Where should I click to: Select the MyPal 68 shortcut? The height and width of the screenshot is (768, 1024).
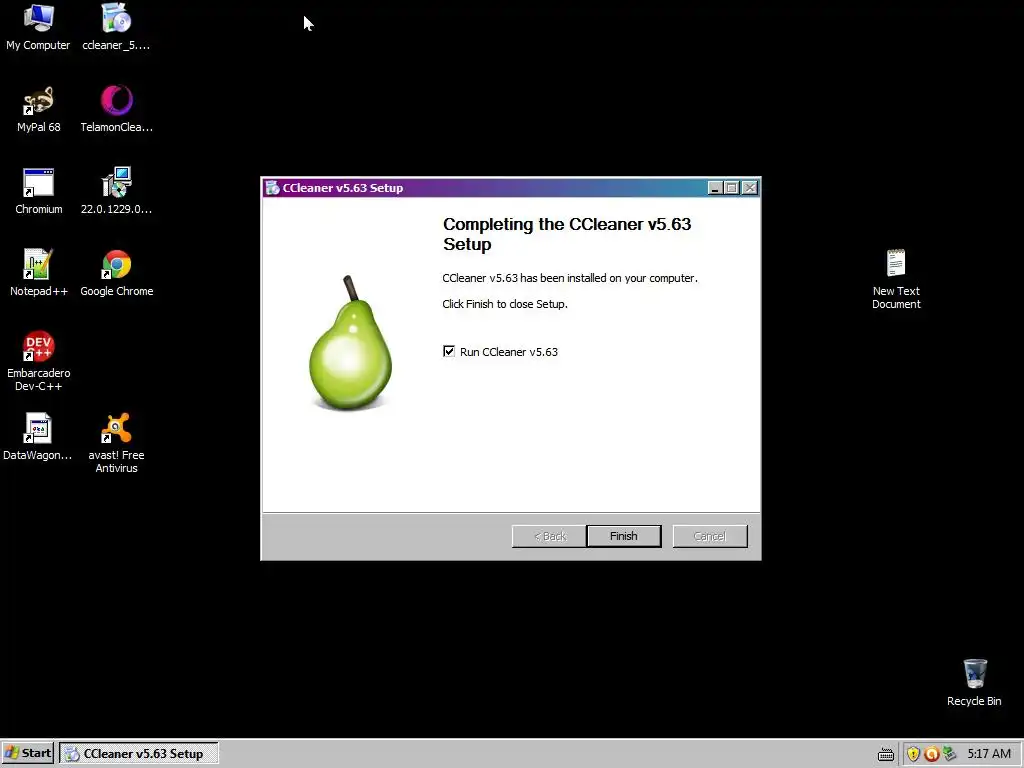pos(39,109)
